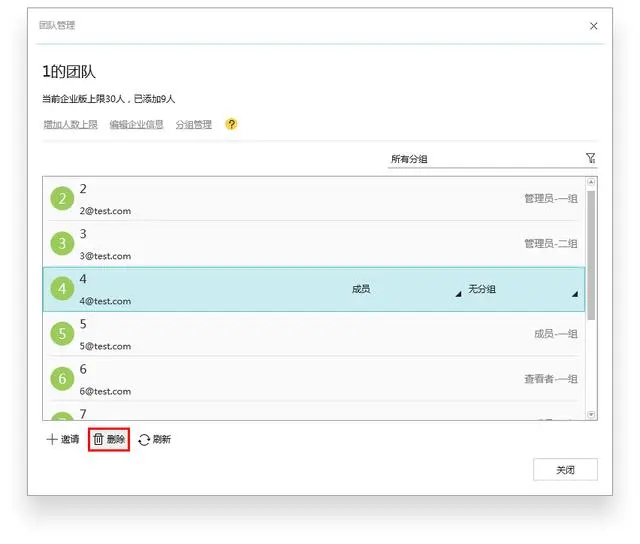The image size is (640, 544).
Task: Open the 分组管理 link
Action: tap(193, 124)
